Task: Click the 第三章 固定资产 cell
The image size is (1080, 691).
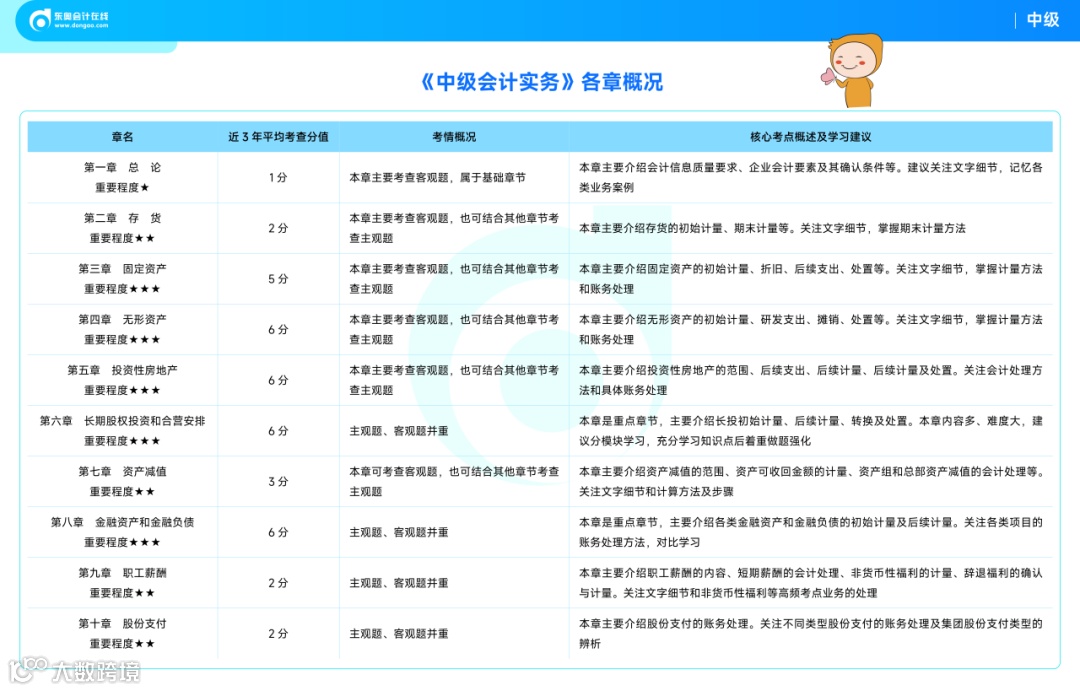Action: [122, 278]
